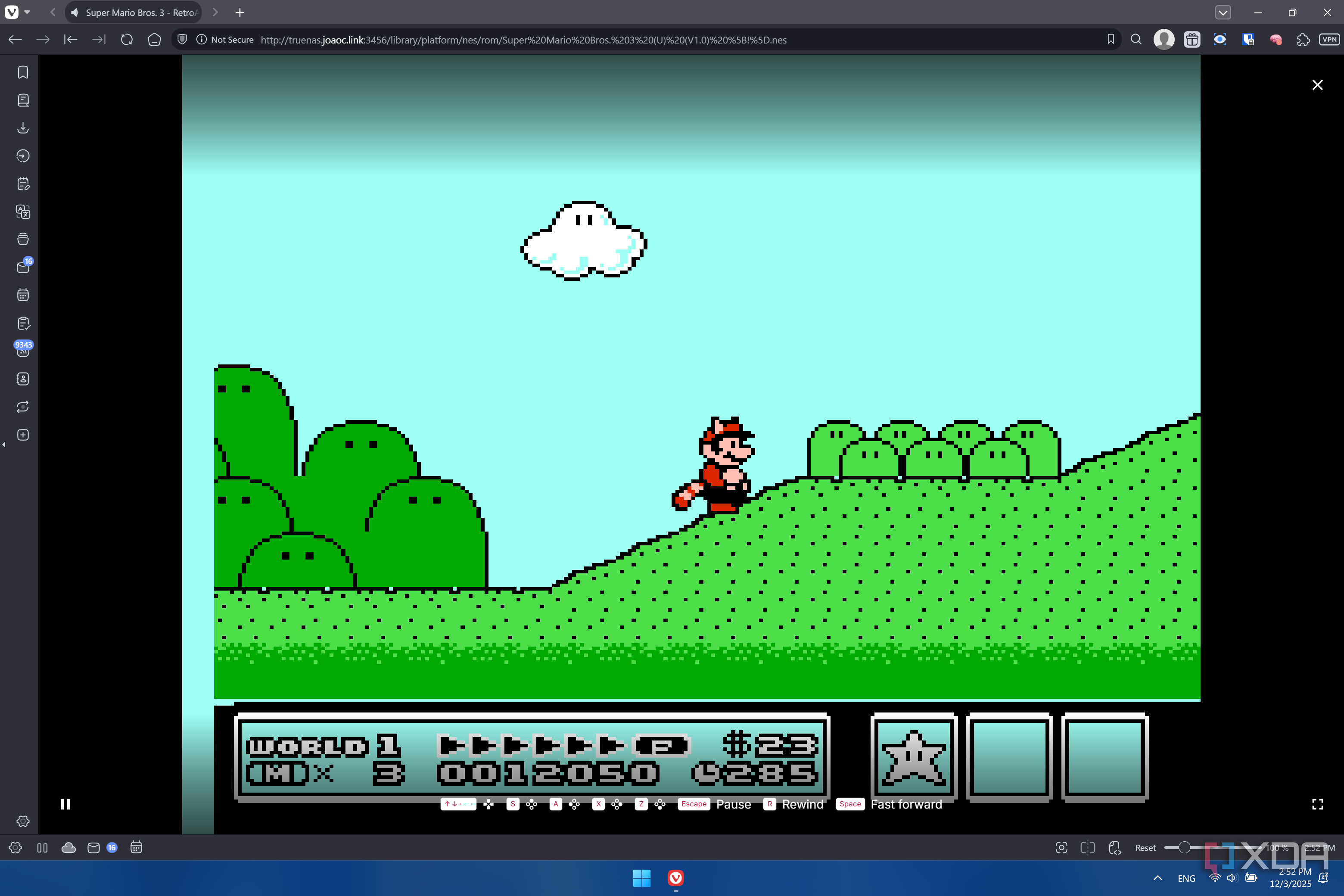
Task: Go to the home page
Action: 154,40
